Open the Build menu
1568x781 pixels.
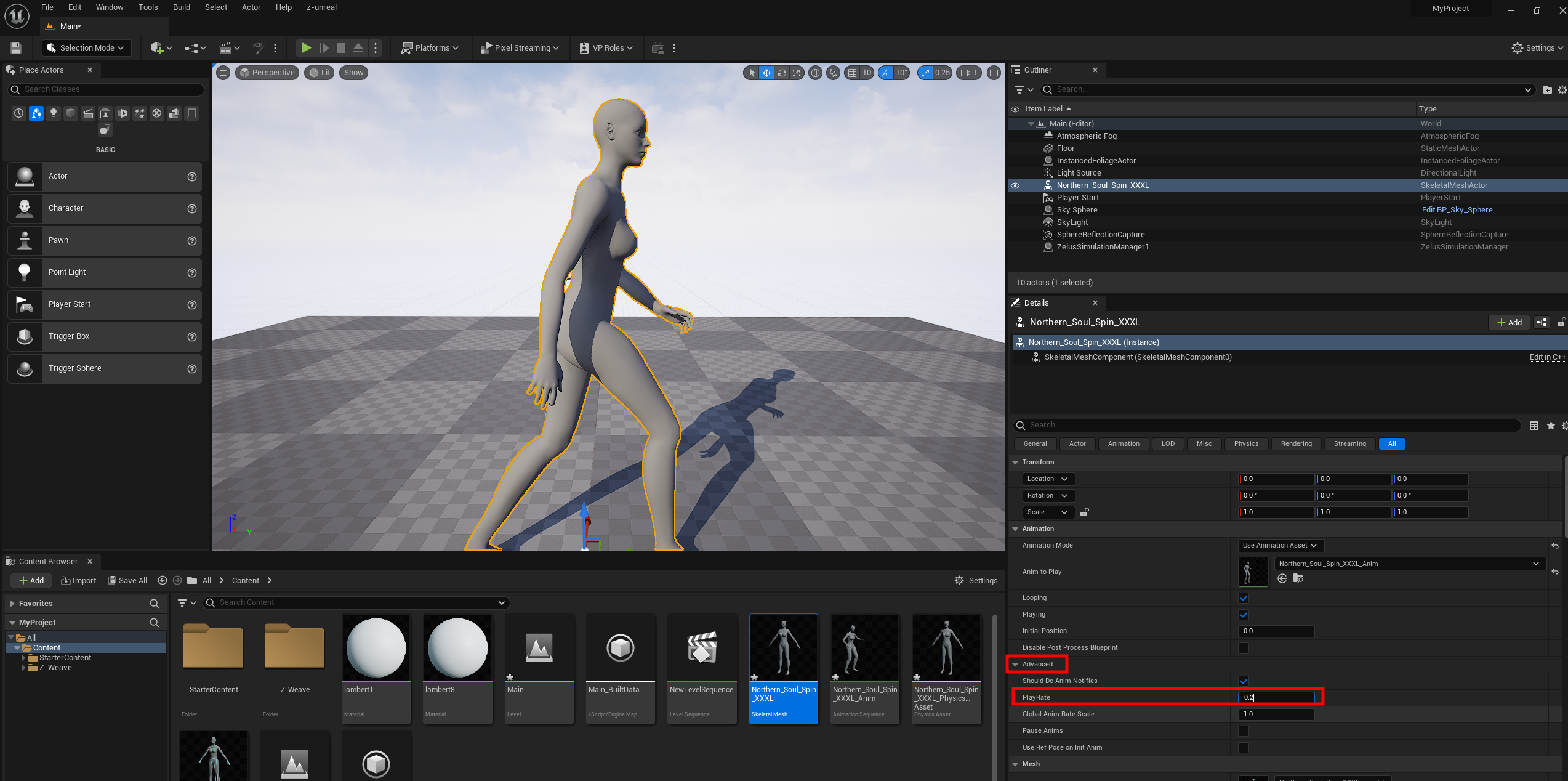[x=182, y=7]
